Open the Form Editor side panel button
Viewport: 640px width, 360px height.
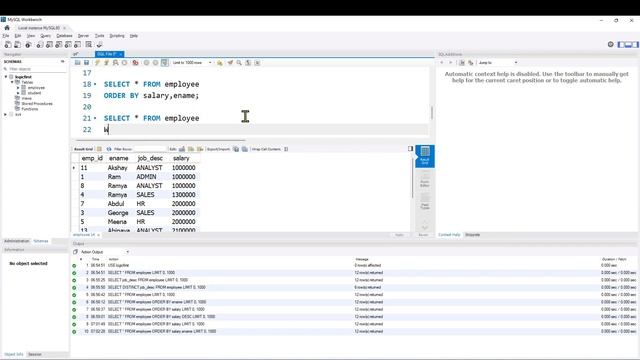(x=425, y=179)
